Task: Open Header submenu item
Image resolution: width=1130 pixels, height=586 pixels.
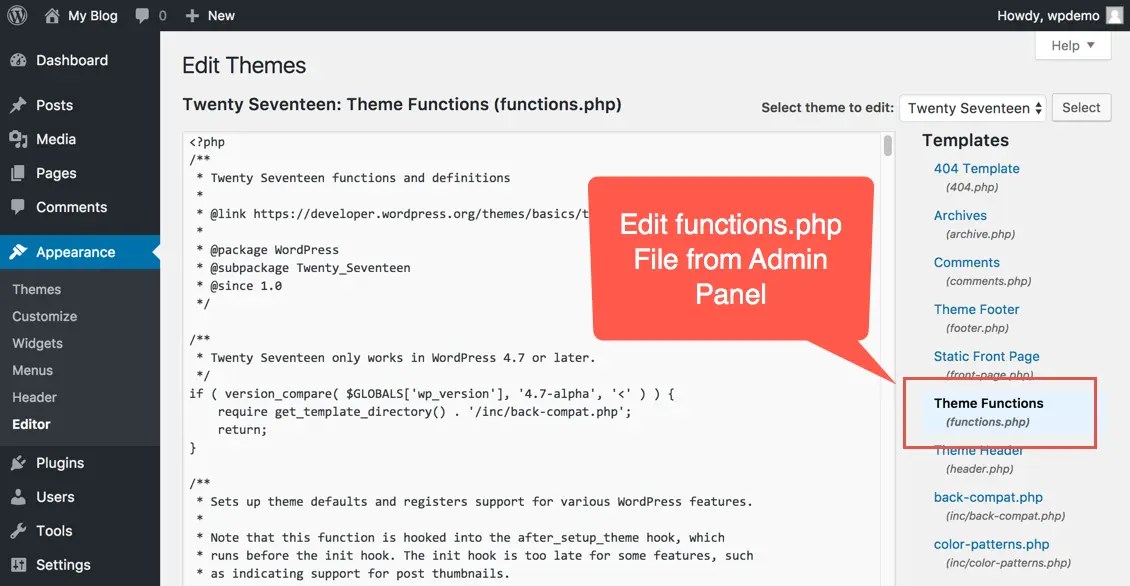Action: 35,397
